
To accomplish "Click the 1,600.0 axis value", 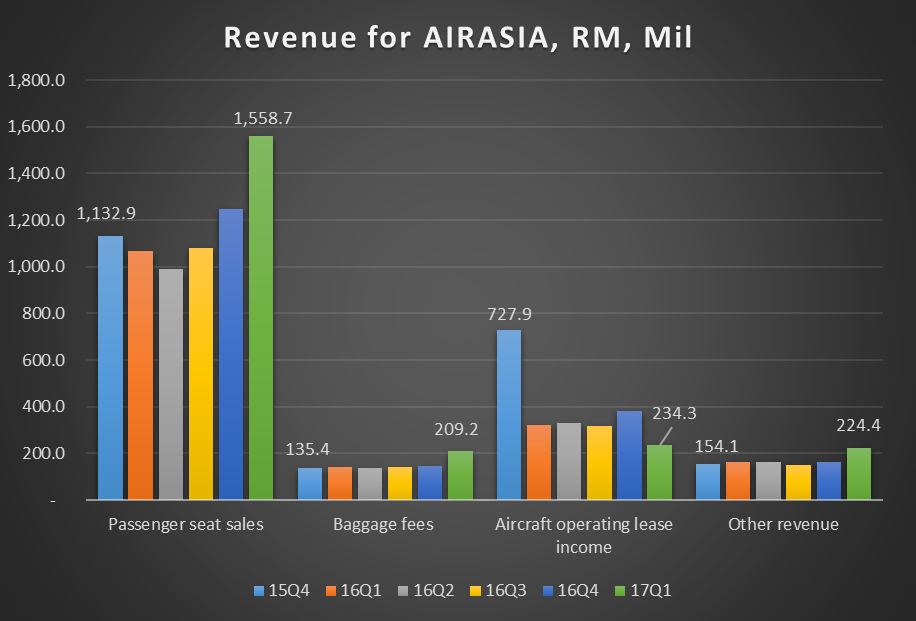I will [x=36, y=127].
